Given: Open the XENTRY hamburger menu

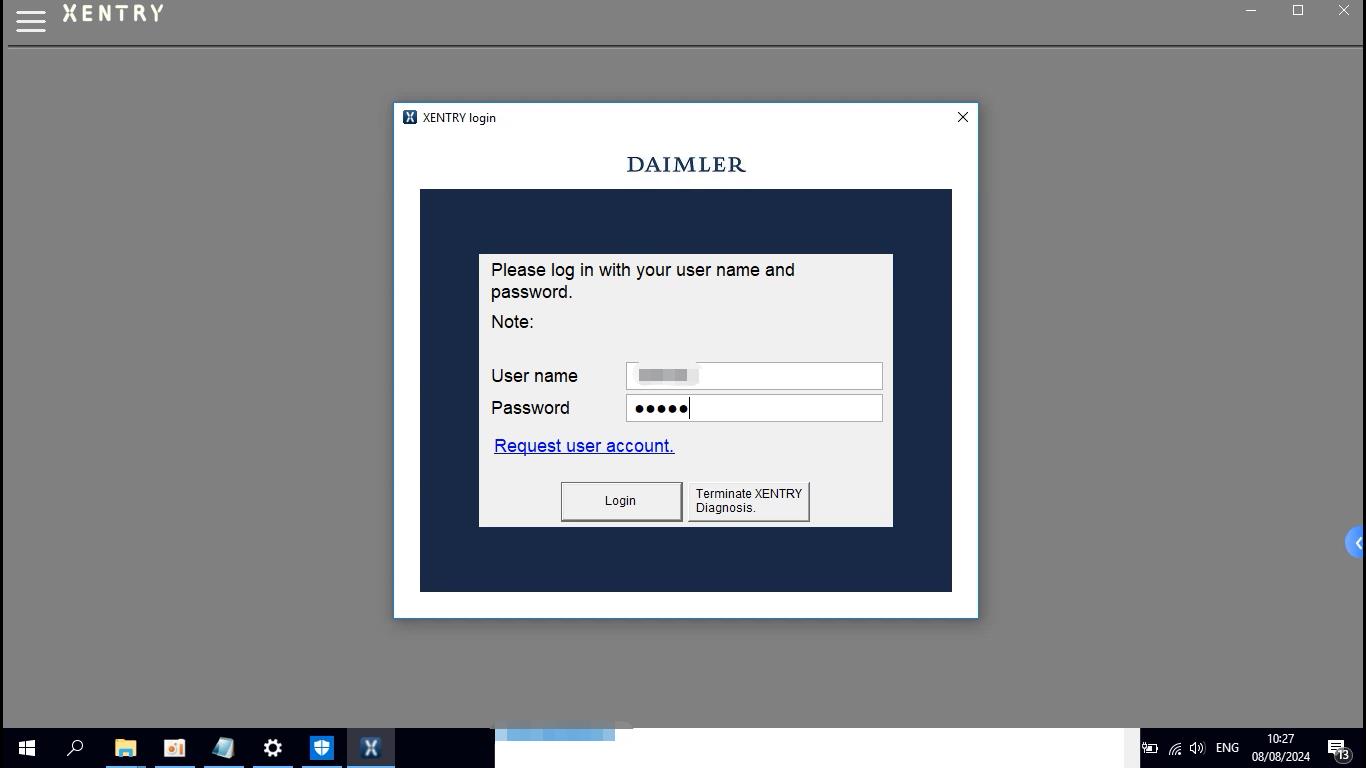Looking at the screenshot, I should [31, 21].
